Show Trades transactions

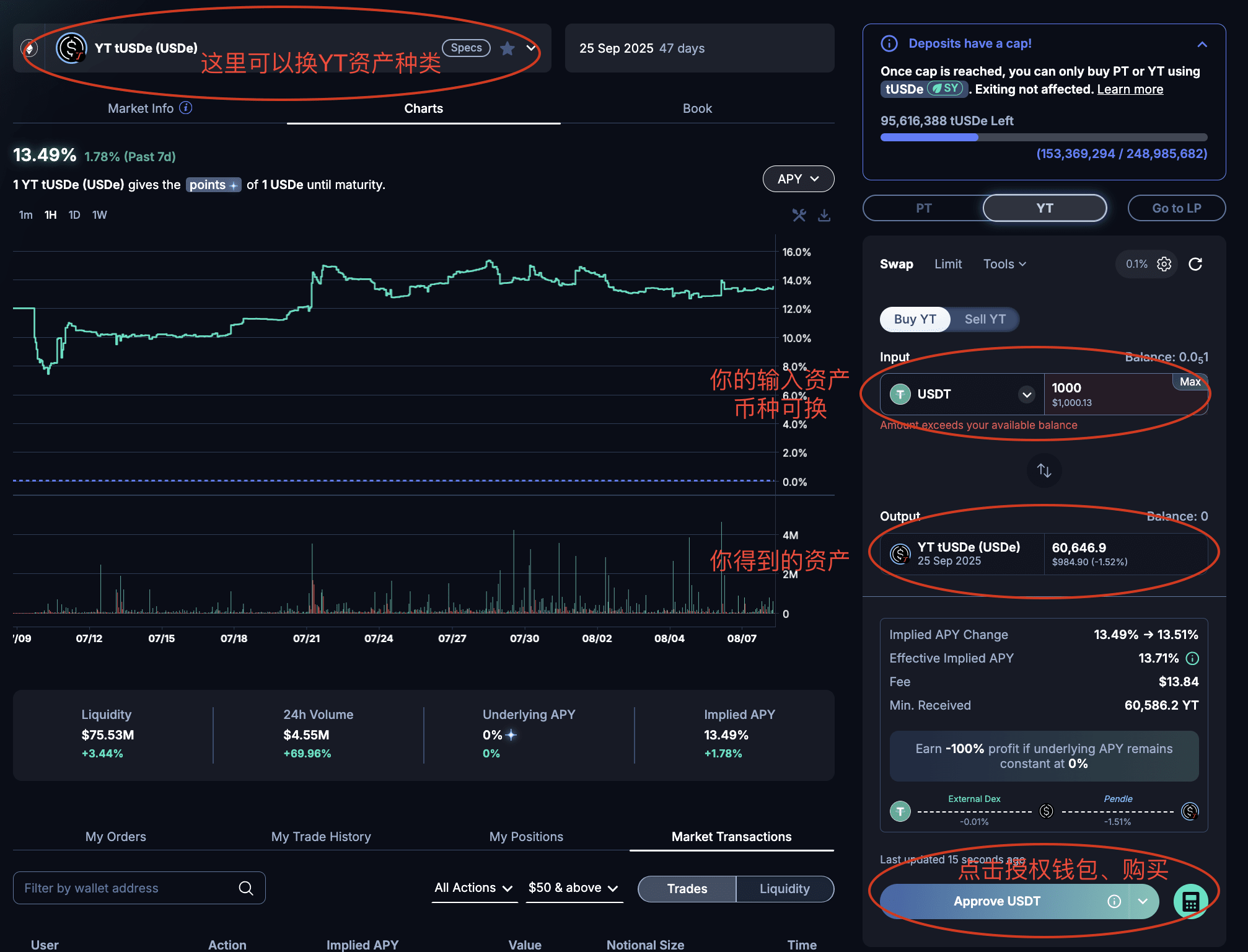687,889
